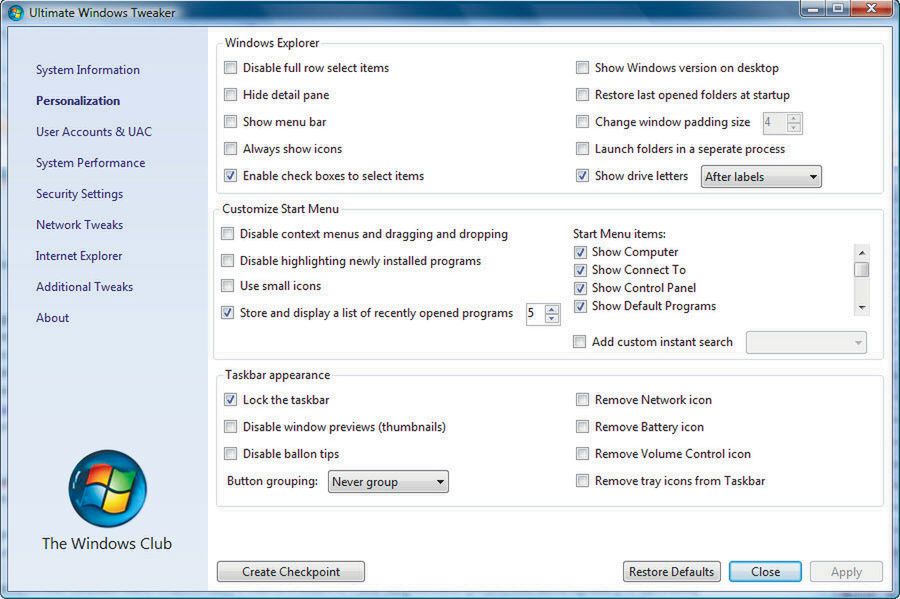
Task: Click the Close button at bottom
Action: coord(766,571)
